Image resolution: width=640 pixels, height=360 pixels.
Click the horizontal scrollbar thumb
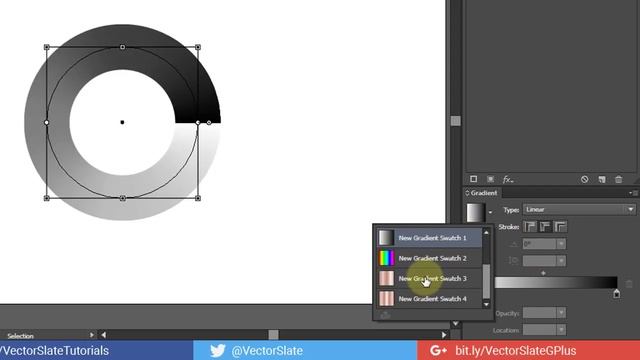tap(273, 335)
